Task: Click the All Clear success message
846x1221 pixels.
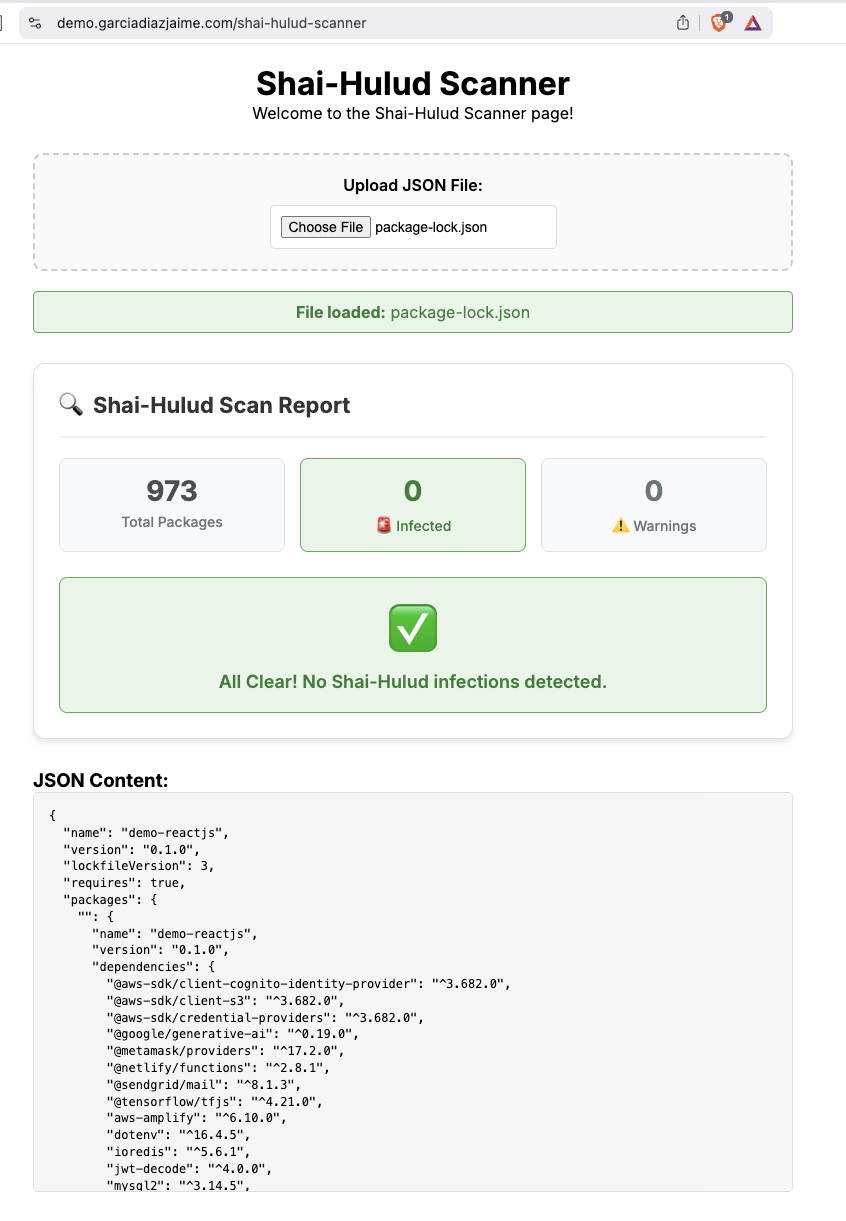Action: click(412, 681)
